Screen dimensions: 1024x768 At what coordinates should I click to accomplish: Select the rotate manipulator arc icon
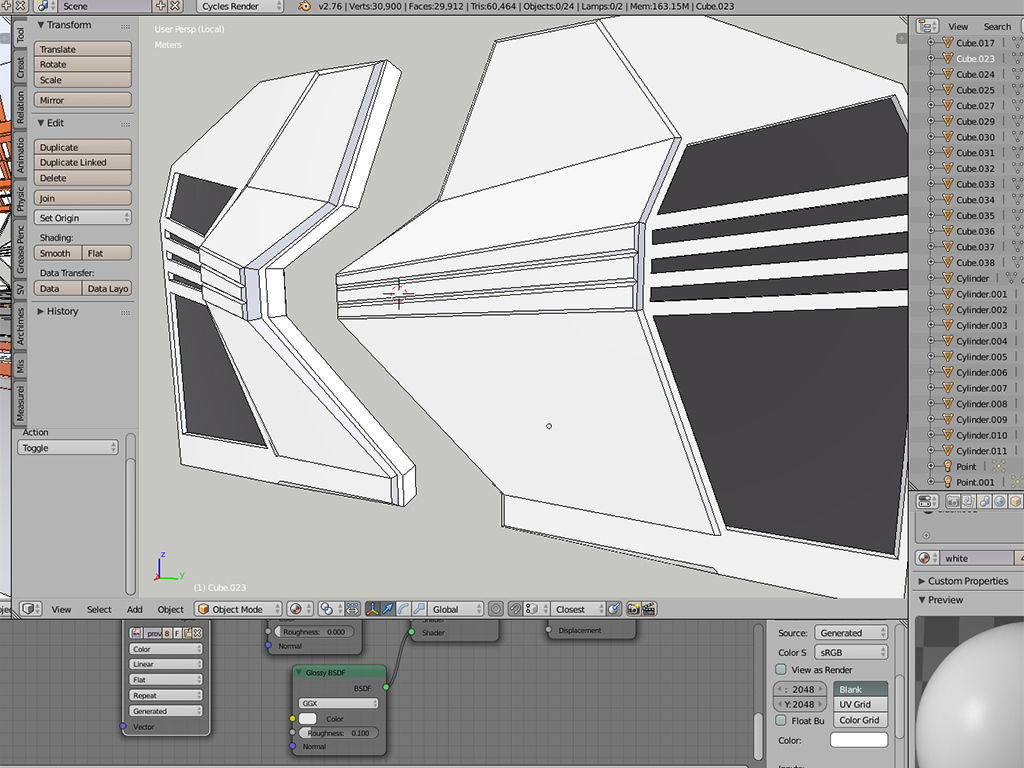coord(404,609)
